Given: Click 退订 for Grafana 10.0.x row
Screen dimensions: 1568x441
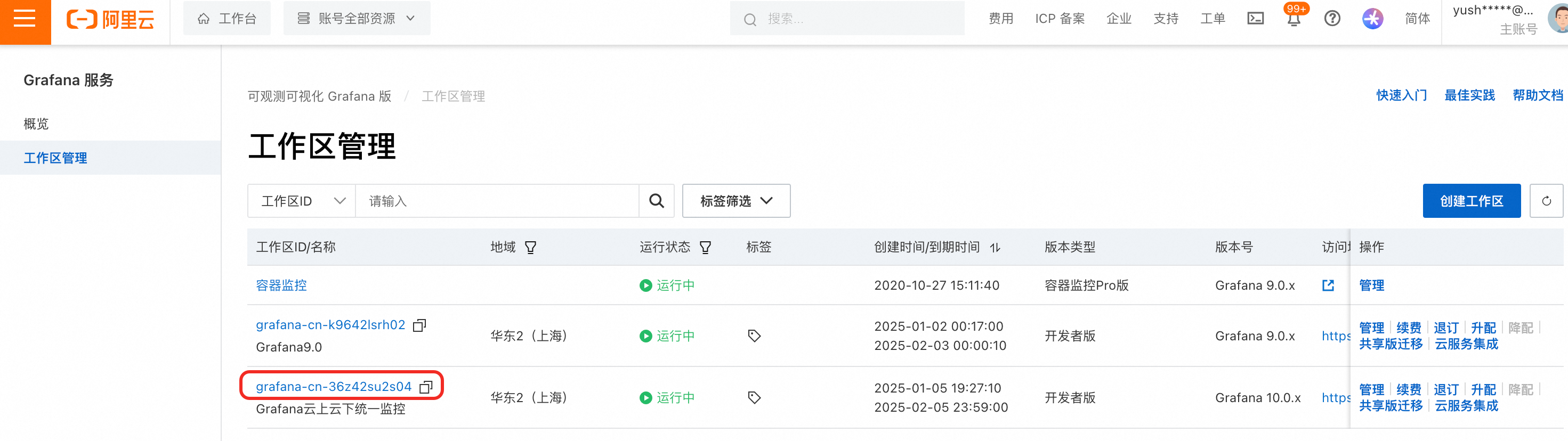Looking at the screenshot, I should [1445, 390].
